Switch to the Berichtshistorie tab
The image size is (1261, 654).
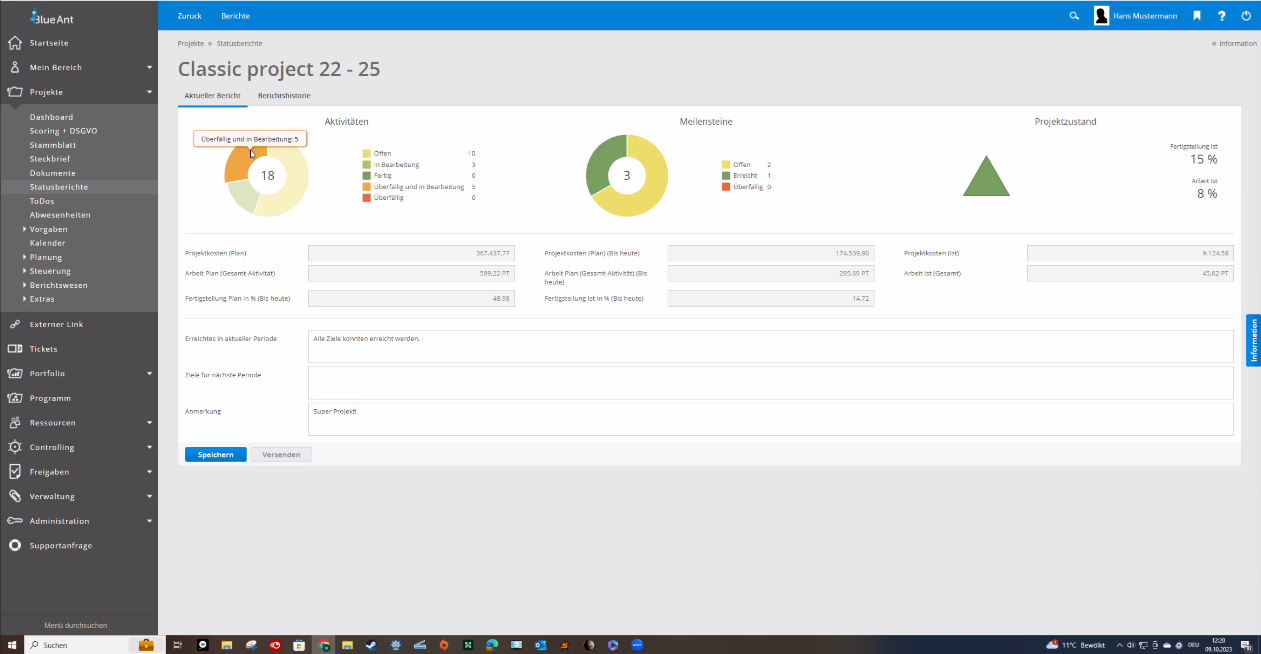click(284, 96)
